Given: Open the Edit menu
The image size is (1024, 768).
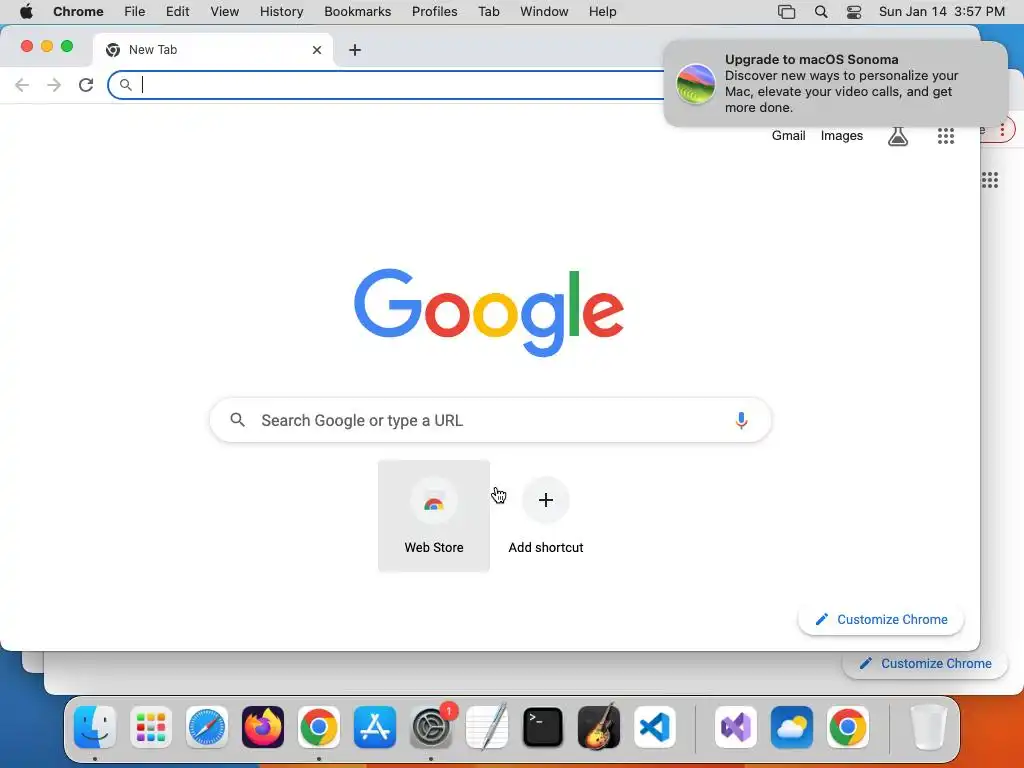Looking at the screenshot, I should tap(177, 12).
